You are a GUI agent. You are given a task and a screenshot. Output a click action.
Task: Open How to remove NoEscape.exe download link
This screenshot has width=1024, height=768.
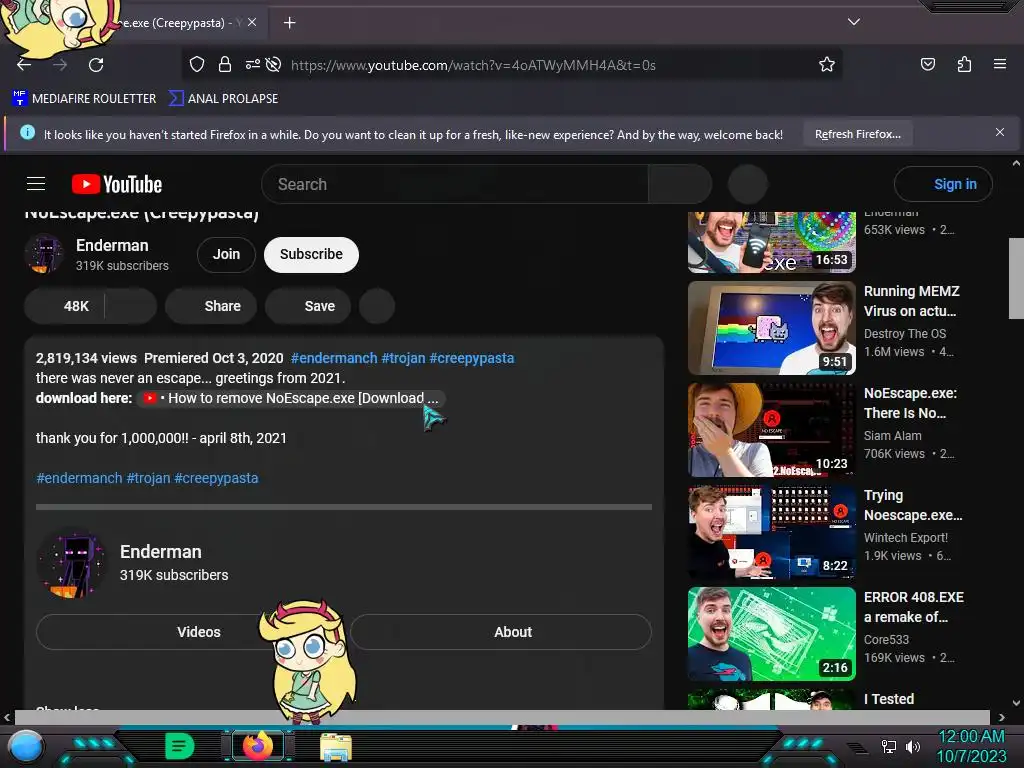point(291,398)
